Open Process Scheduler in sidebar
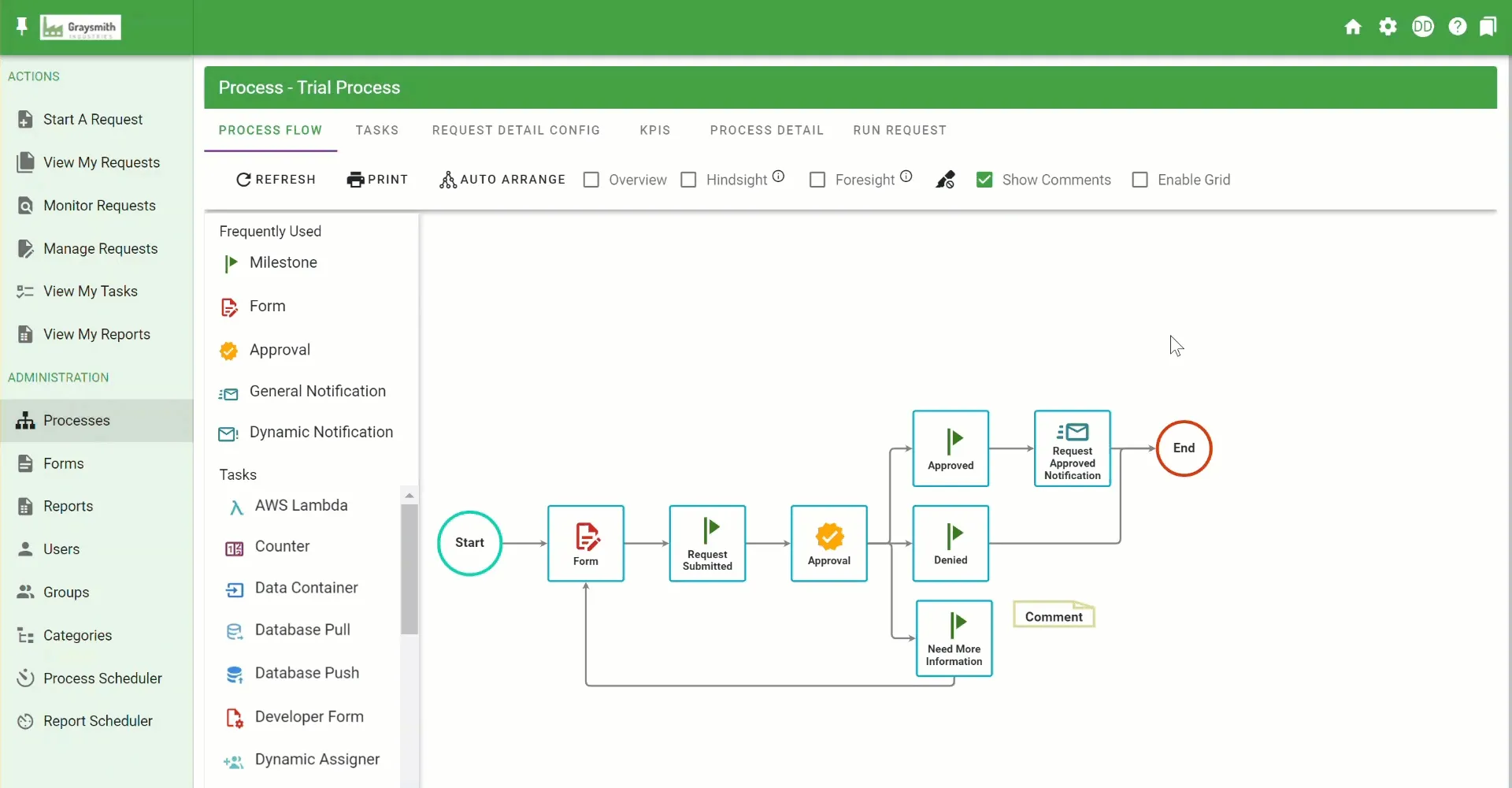This screenshot has width=1512, height=788. click(x=102, y=678)
